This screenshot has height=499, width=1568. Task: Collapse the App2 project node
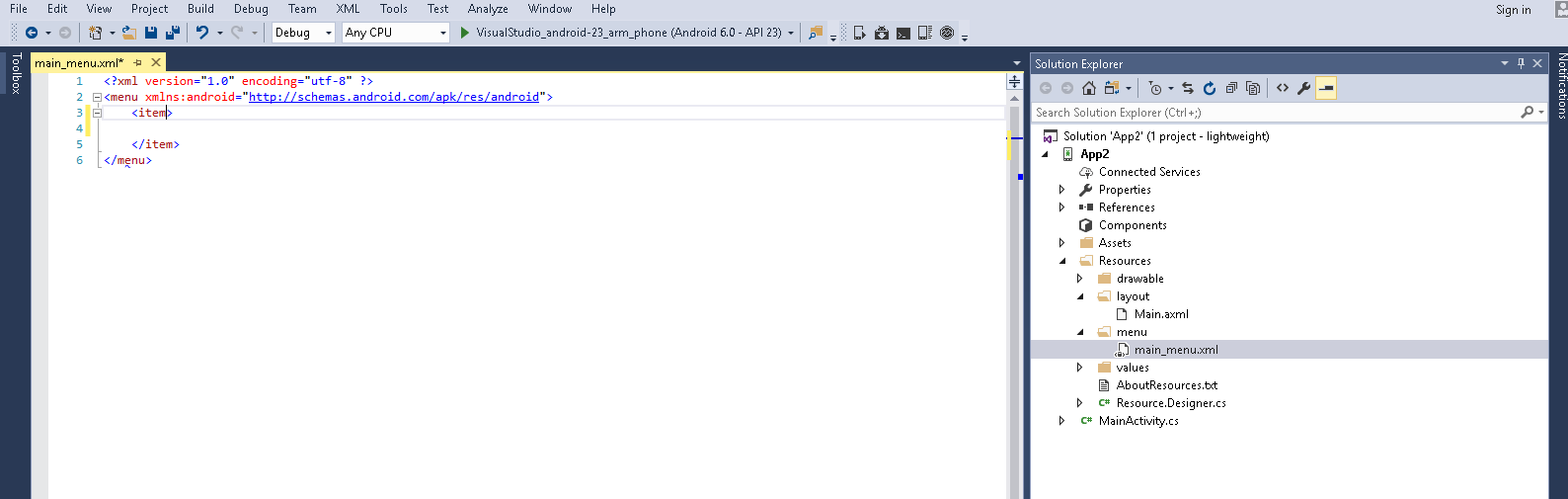pyautogui.click(x=1045, y=154)
